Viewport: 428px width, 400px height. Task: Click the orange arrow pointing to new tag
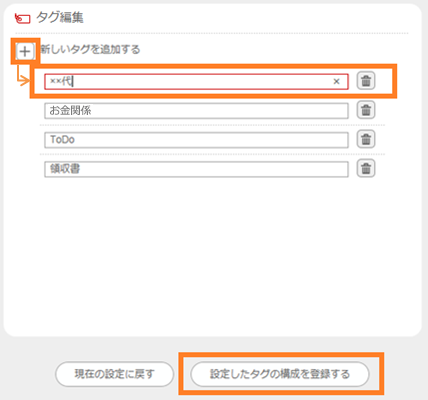23,76
